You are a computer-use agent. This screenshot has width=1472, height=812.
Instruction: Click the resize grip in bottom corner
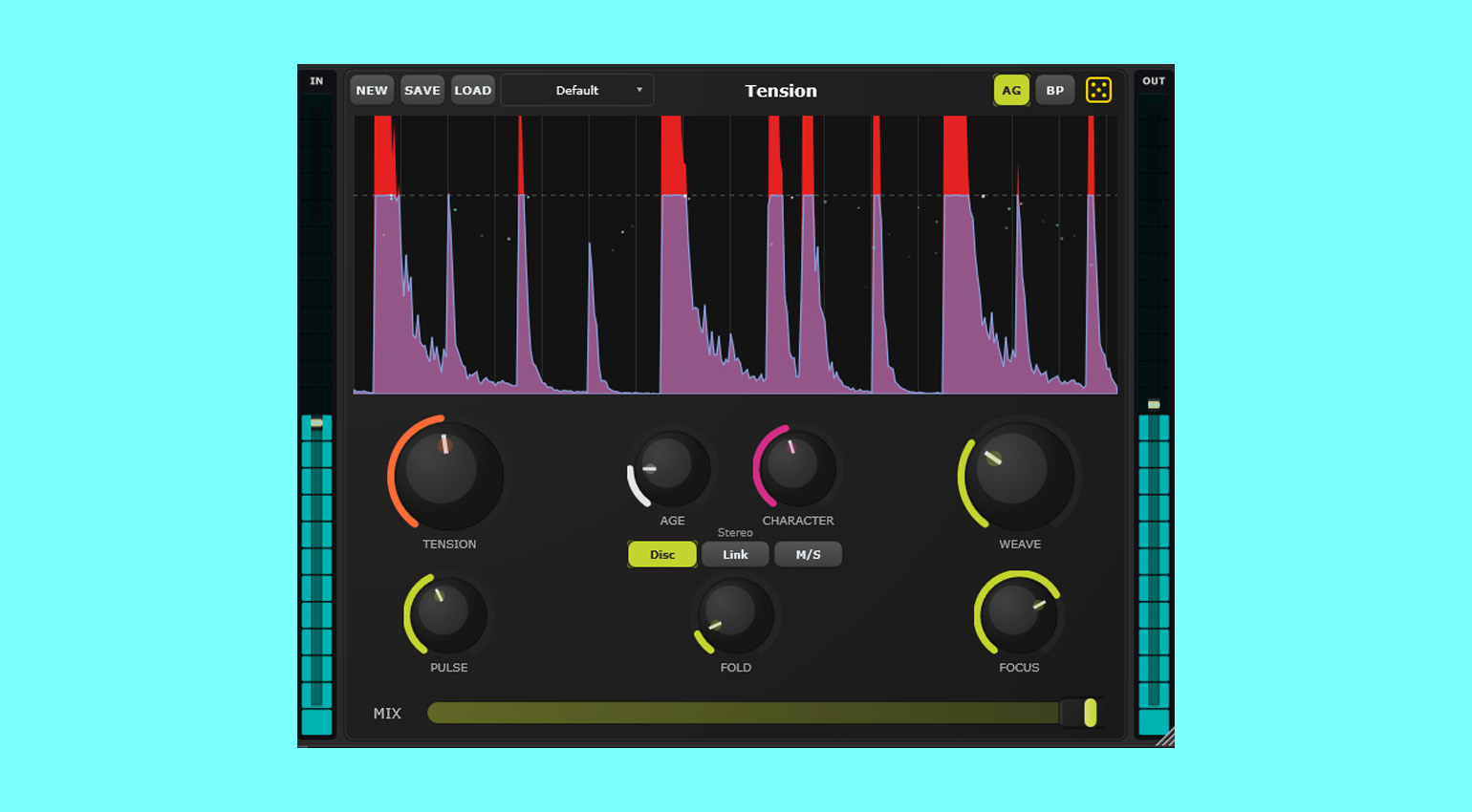click(x=1165, y=737)
